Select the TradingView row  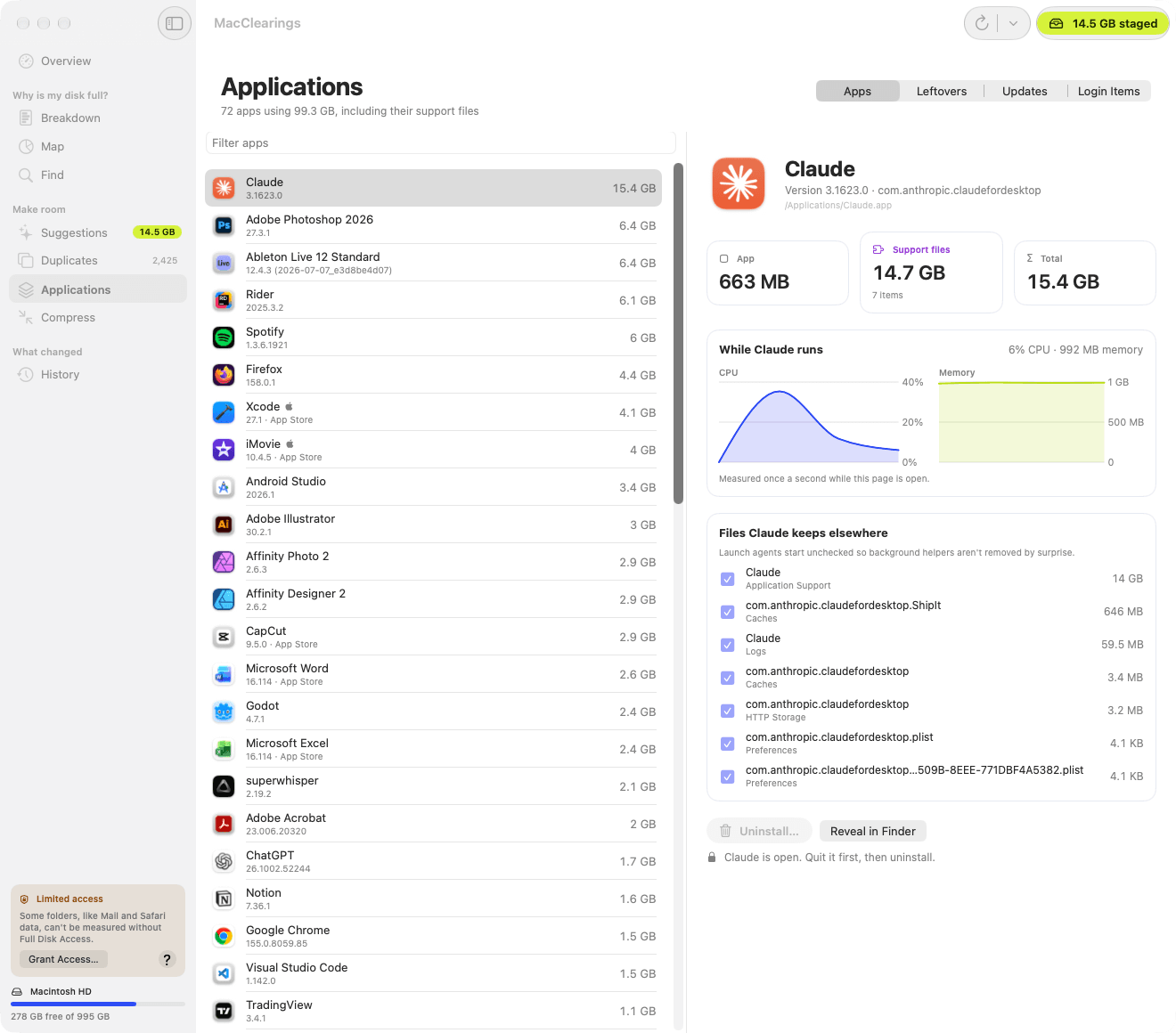[434, 1011]
